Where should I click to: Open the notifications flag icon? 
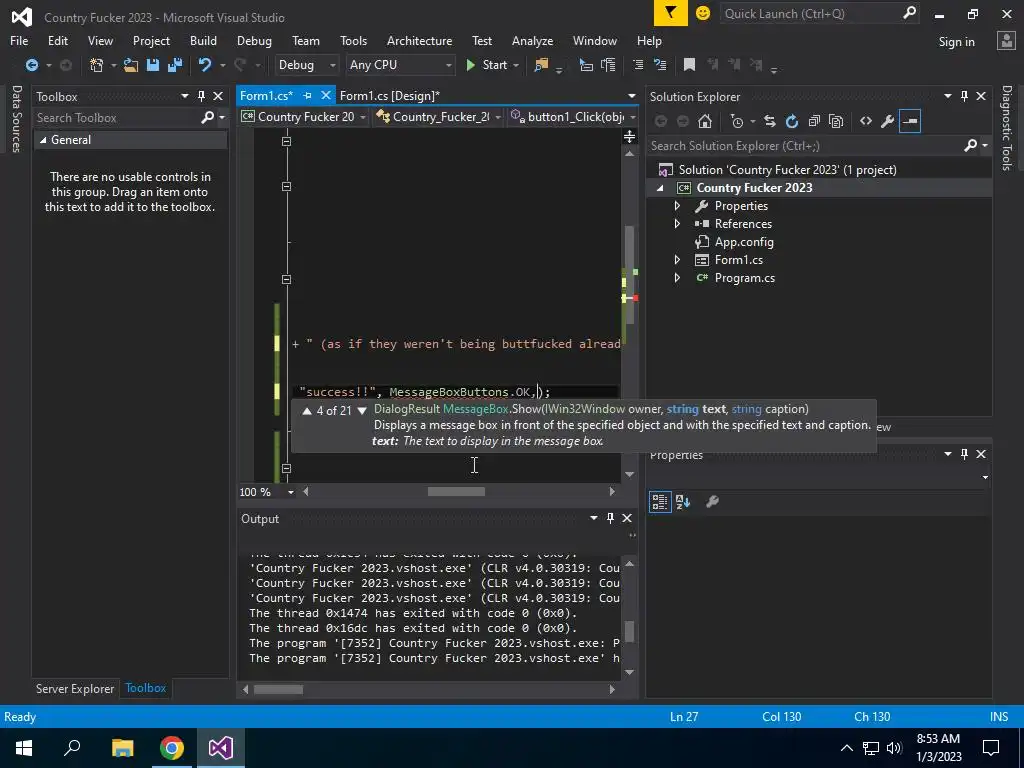click(x=671, y=13)
